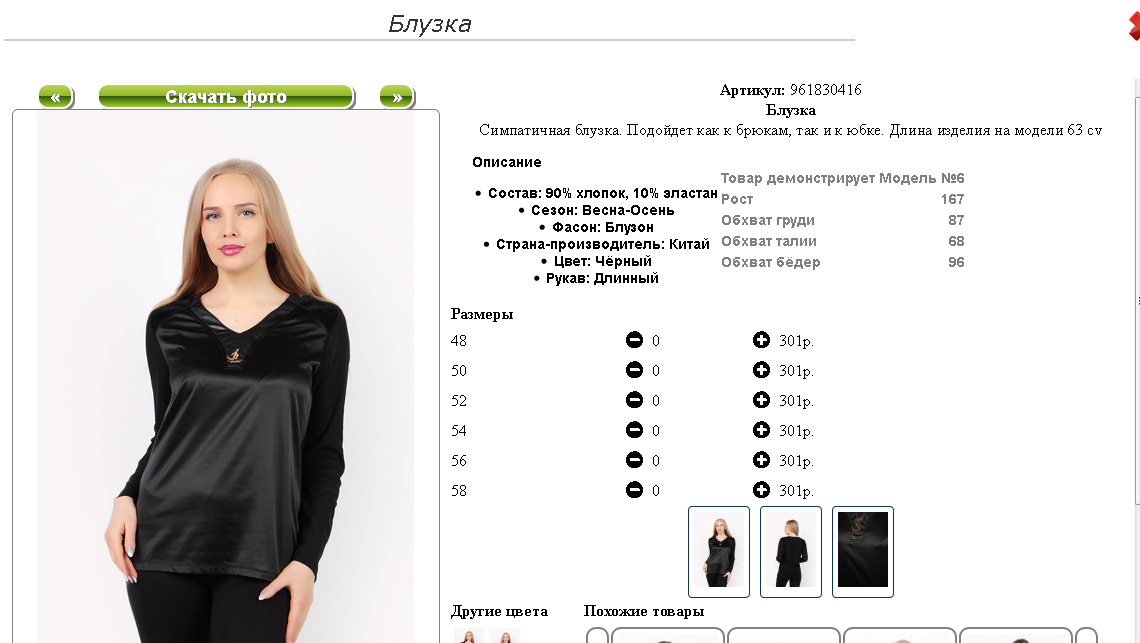Decrease quantity for size 54
The width and height of the screenshot is (1140, 643).
[x=634, y=430]
